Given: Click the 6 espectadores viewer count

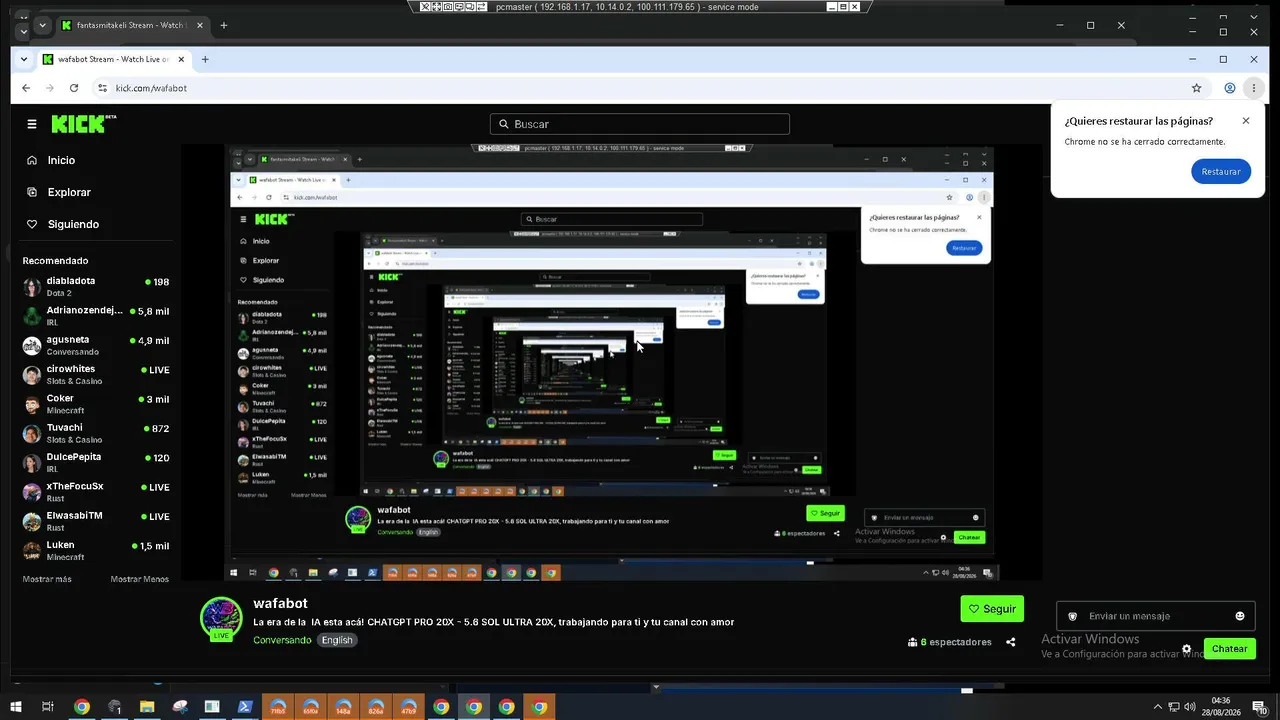Looking at the screenshot, I should [x=950, y=642].
